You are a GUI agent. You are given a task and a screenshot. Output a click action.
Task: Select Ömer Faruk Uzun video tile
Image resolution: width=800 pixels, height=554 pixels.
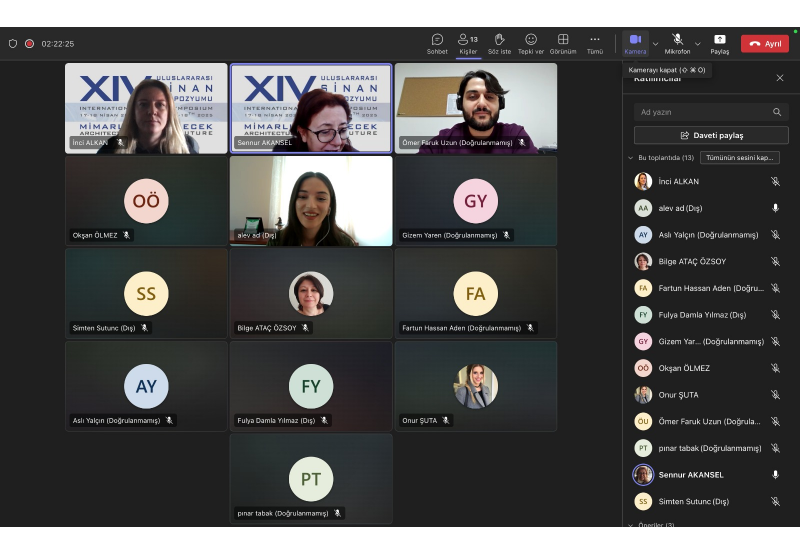tap(476, 108)
